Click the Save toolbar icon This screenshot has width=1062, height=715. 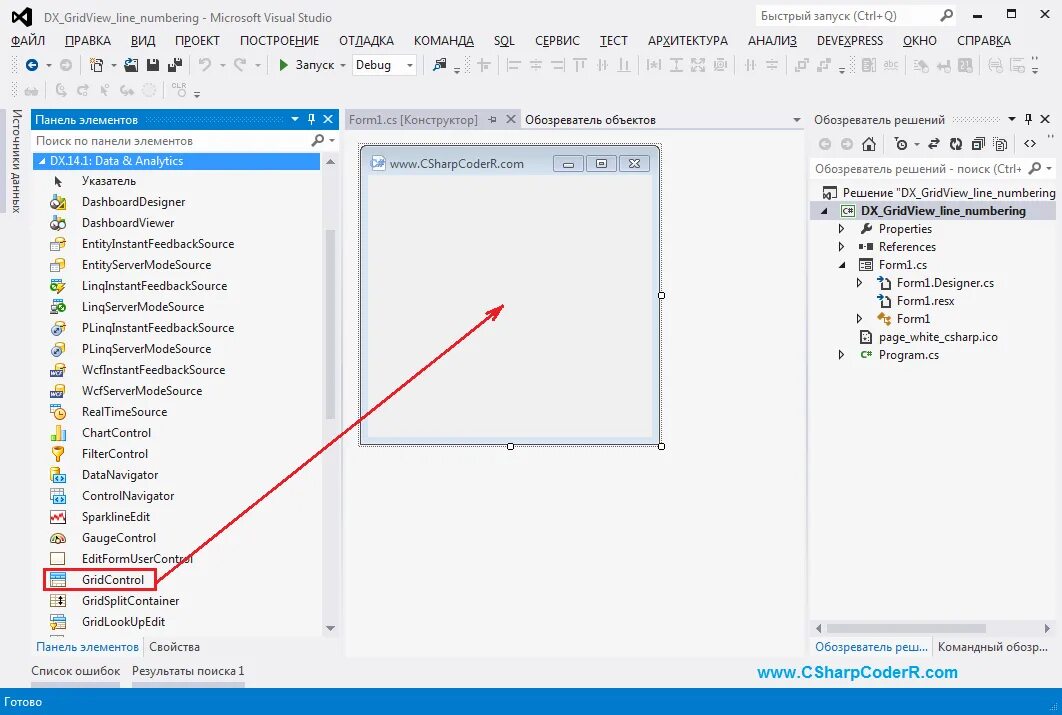coord(153,65)
